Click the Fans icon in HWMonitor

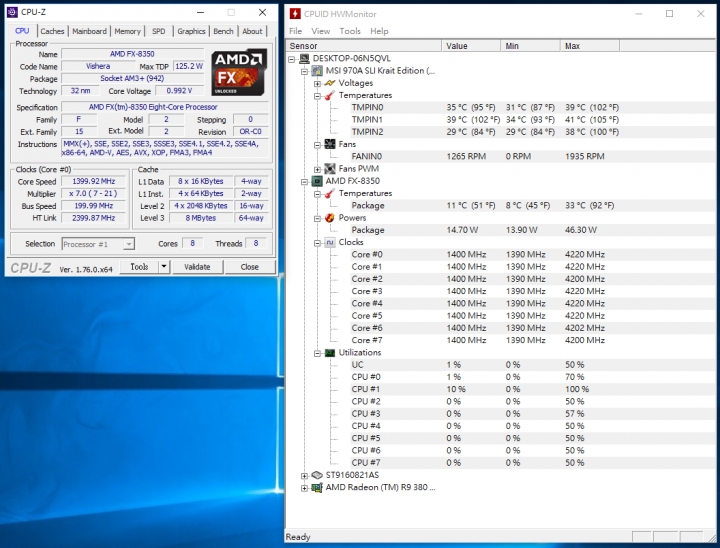[330, 144]
